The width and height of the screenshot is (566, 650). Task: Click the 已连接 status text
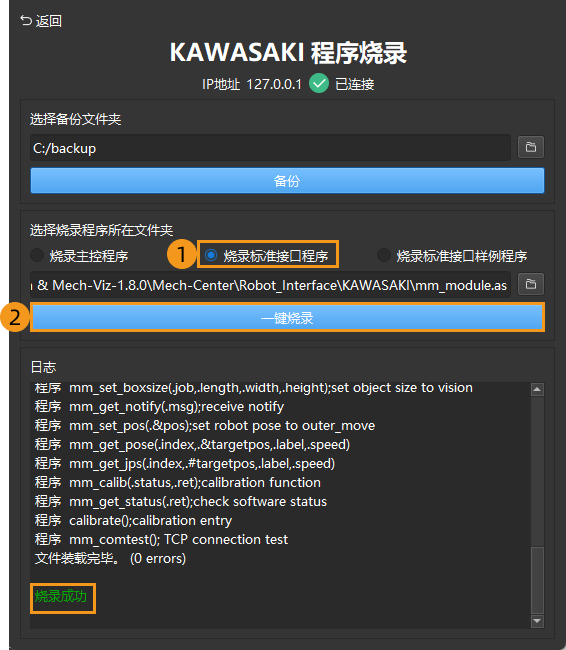point(355,84)
